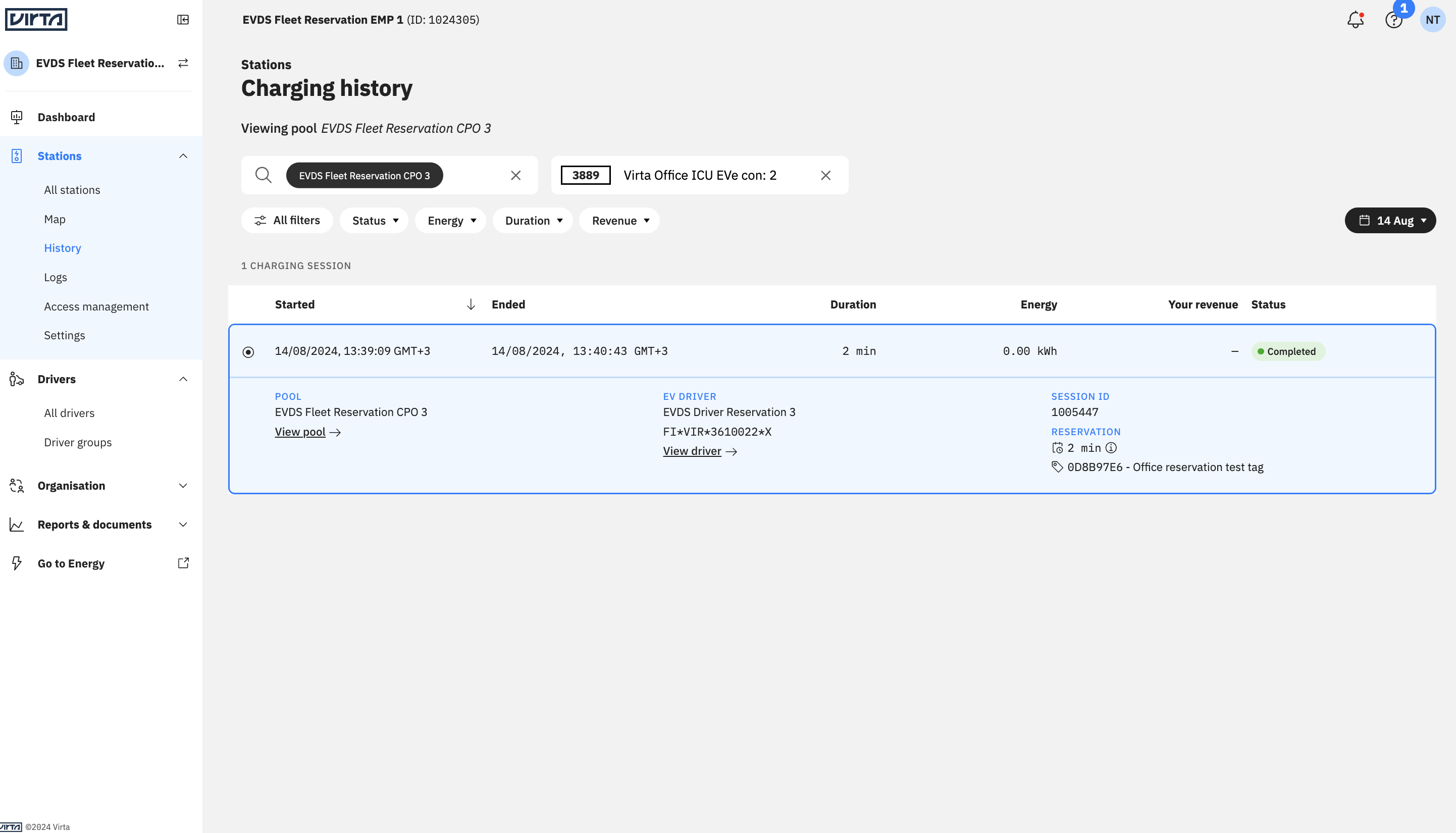Open Access management page
The width and height of the screenshot is (1456, 833).
click(96, 306)
